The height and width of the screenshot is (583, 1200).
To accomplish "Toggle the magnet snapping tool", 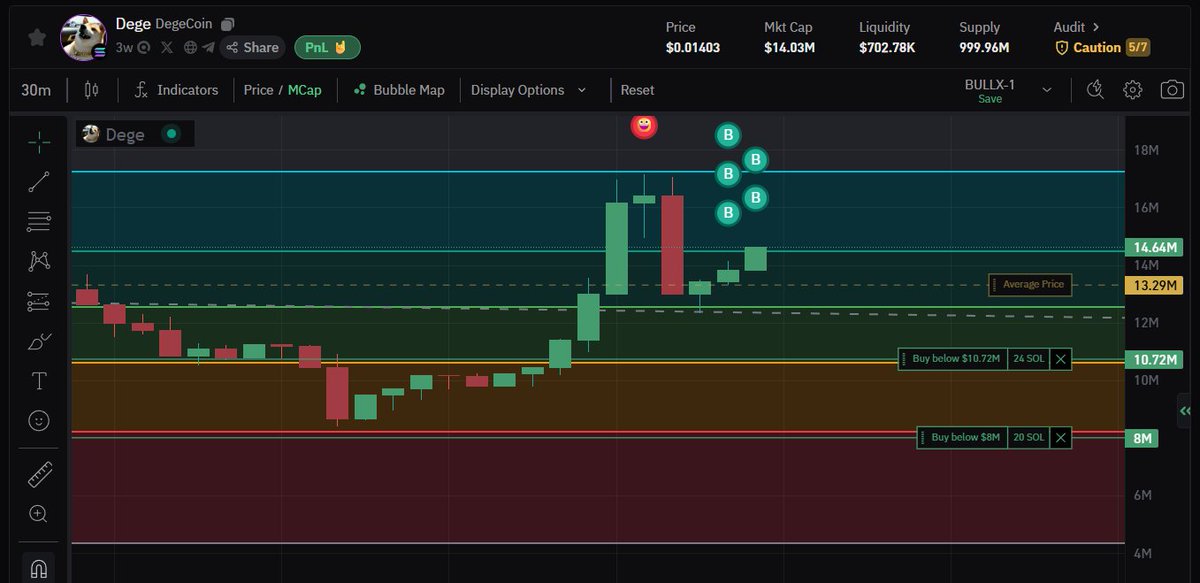I will click(39, 569).
